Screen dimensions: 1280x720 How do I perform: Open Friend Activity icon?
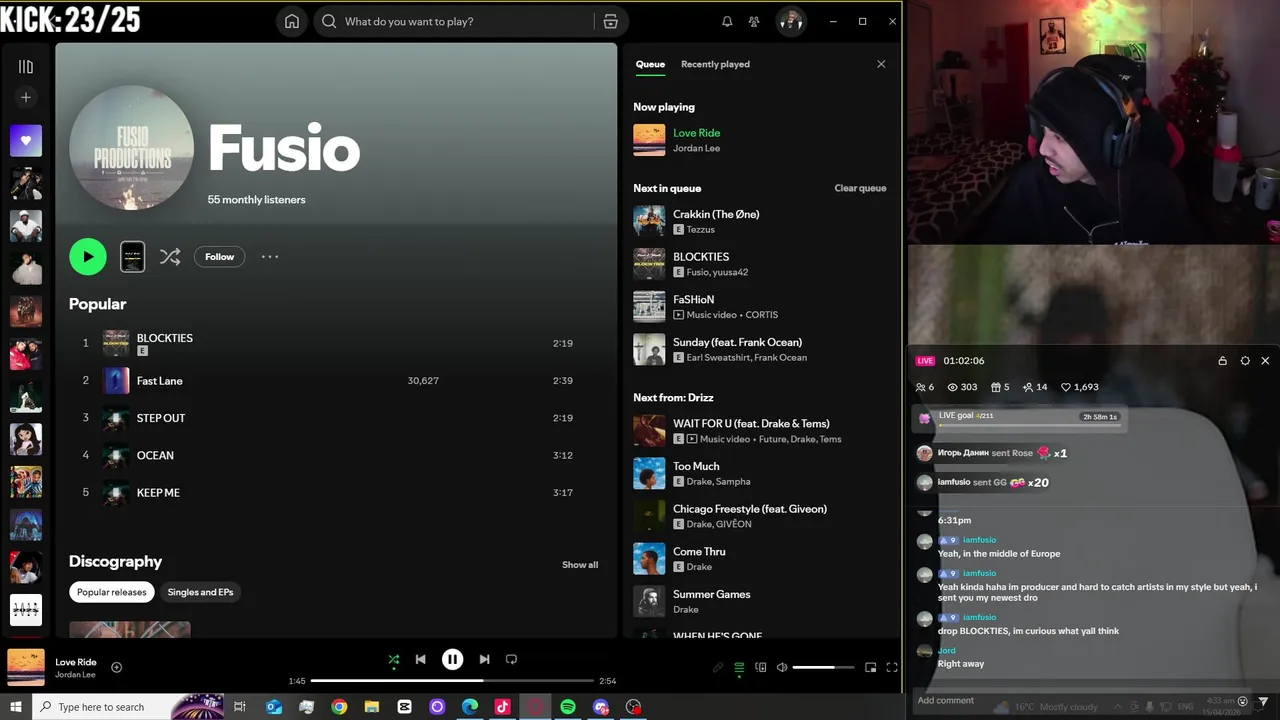754,21
